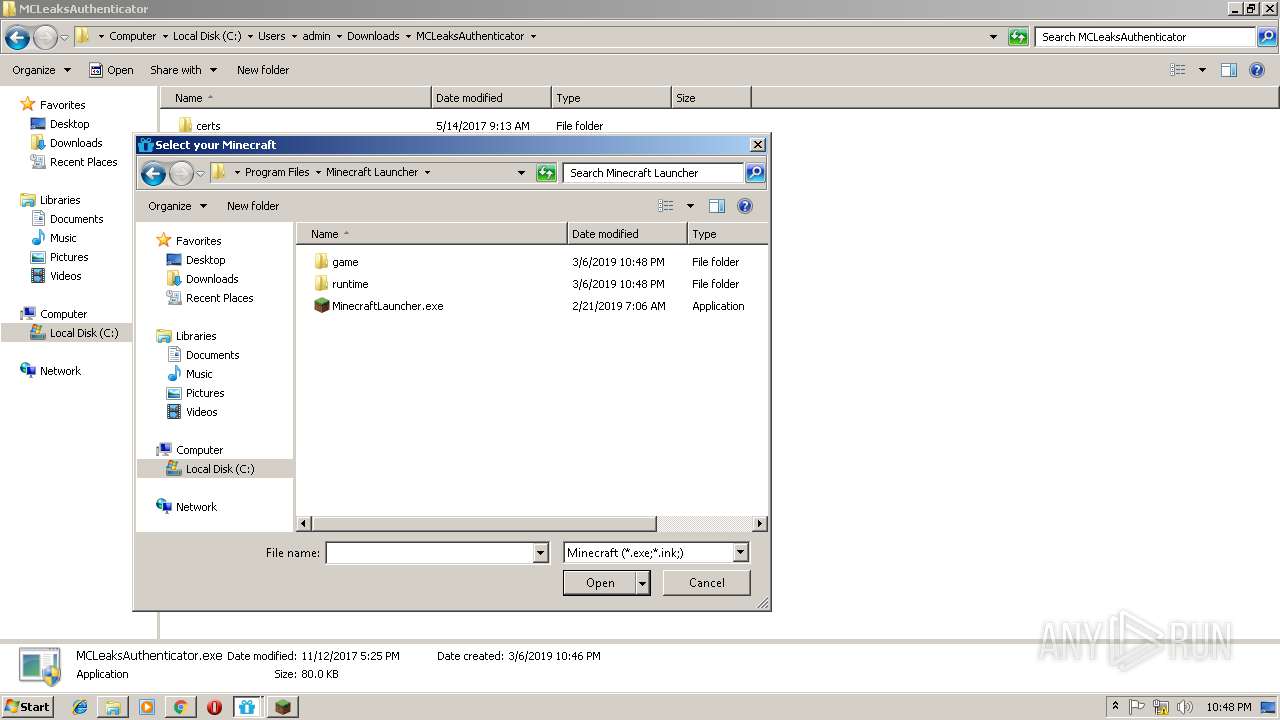1280x720 pixels.
Task: Open the Explorer window's Organize menu
Action: tap(42, 70)
